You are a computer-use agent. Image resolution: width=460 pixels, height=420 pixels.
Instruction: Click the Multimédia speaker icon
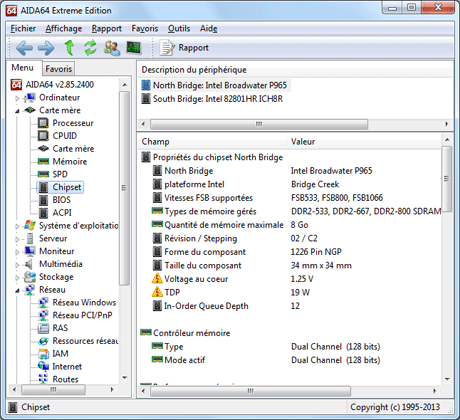29,264
